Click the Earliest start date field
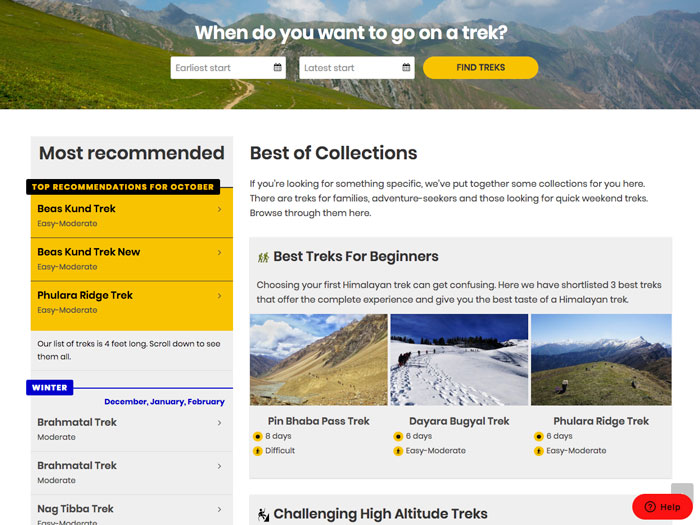 (x=222, y=68)
